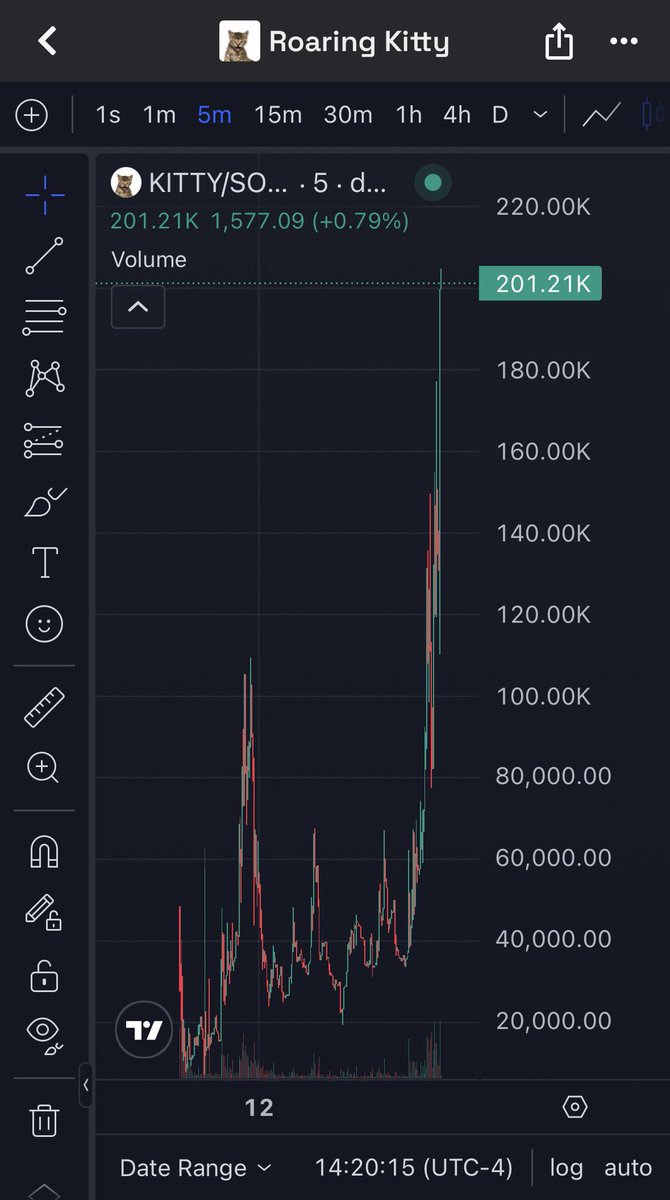The height and width of the screenshot is (1200, 670).
Task: Tap the share icon in header
Action: tap(559, 41)
